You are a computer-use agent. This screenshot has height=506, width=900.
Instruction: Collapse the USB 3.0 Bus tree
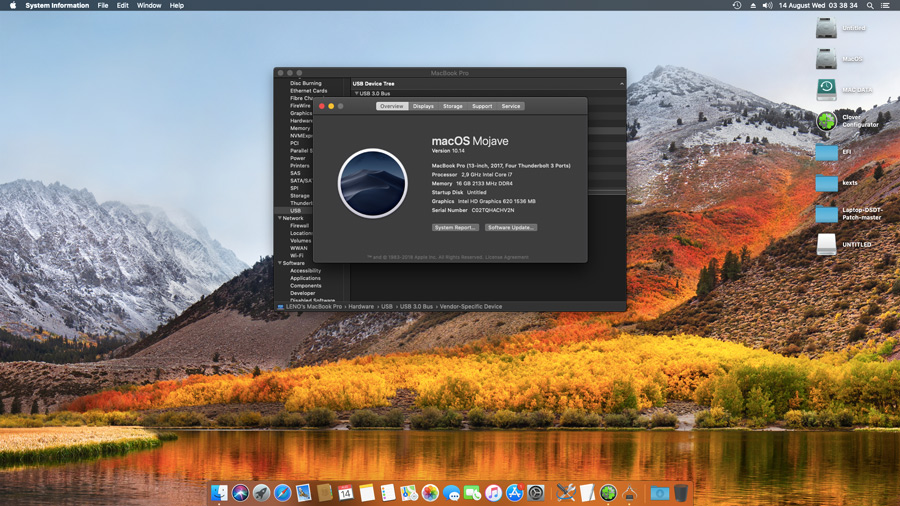[x=356, y=93]
